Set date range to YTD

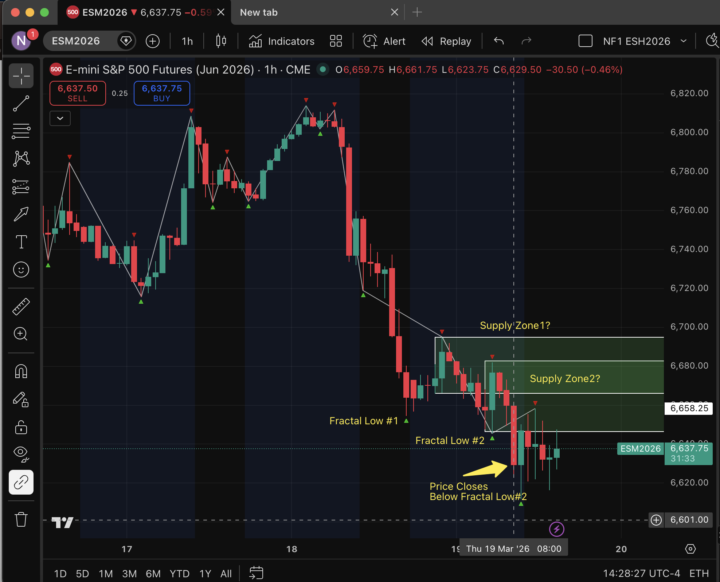(179, 574)
